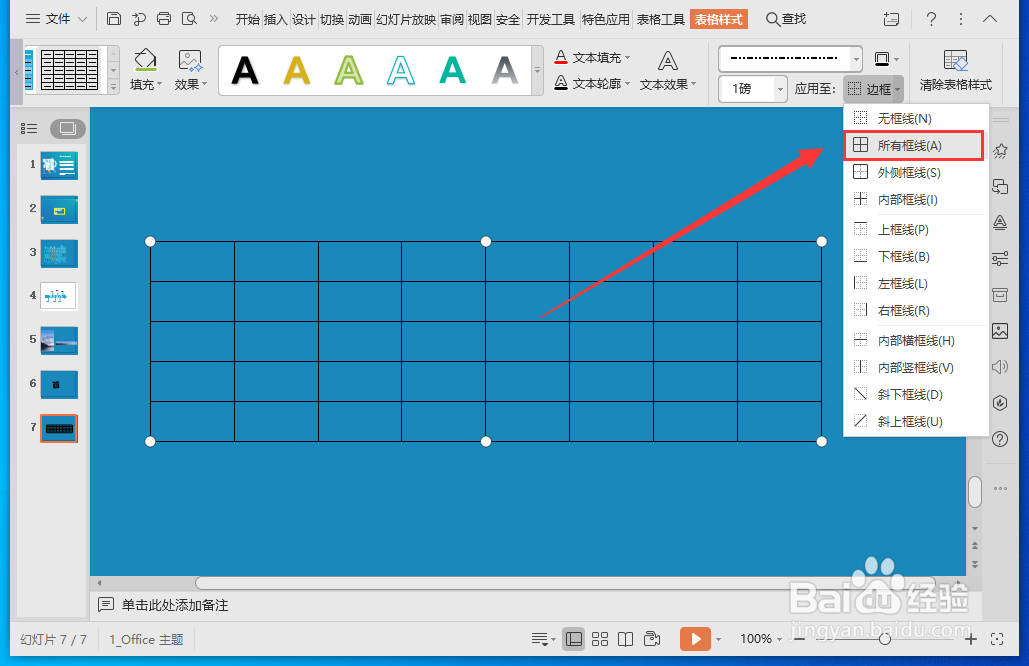Switch to the 插入 ribbon tab
Image resolution: width=1029 pixels, height=666 pixels.
point(276,20)
